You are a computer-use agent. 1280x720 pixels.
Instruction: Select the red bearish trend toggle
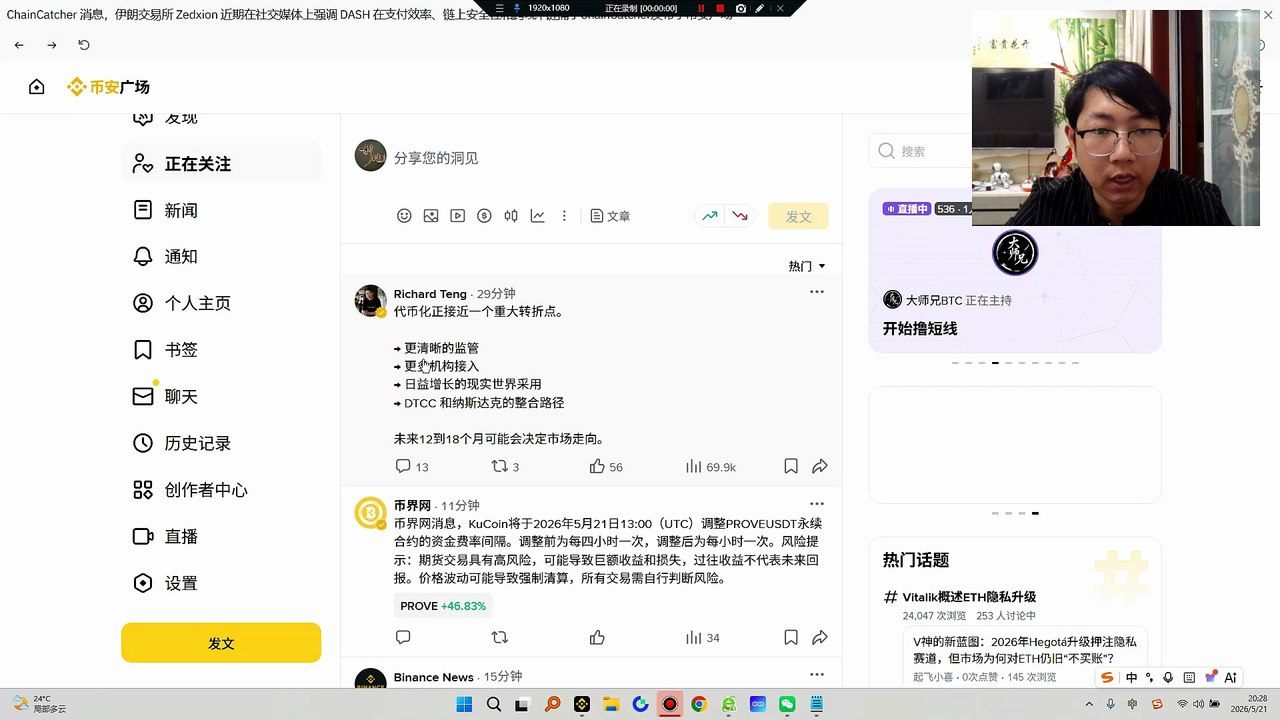740,216
